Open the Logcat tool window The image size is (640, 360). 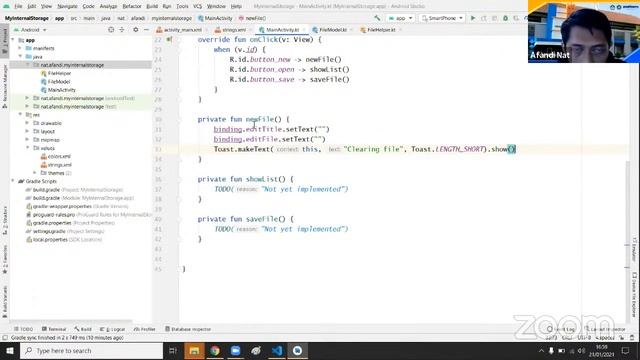113,329
